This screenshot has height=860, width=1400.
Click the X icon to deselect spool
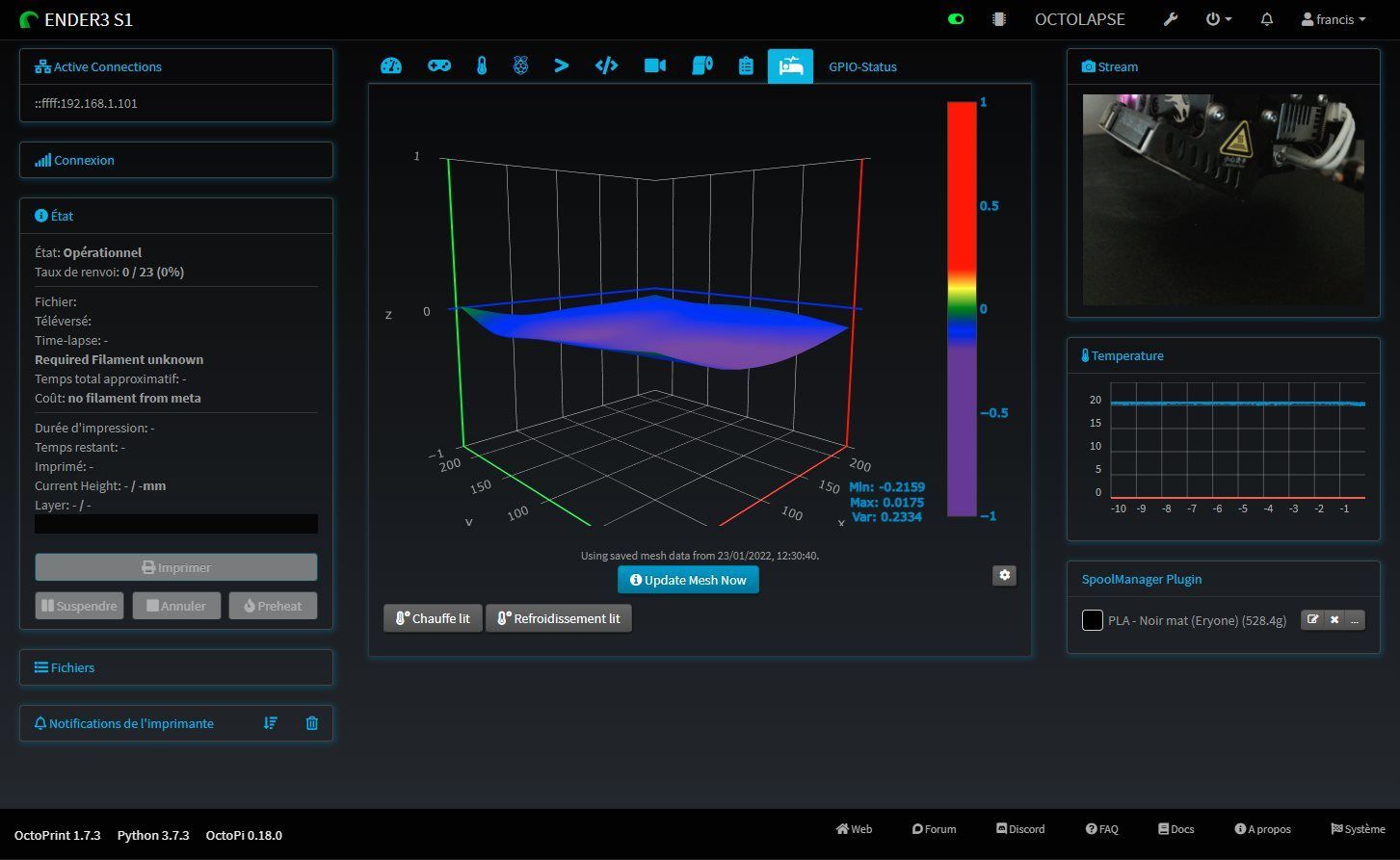(x=1334, y=620)
